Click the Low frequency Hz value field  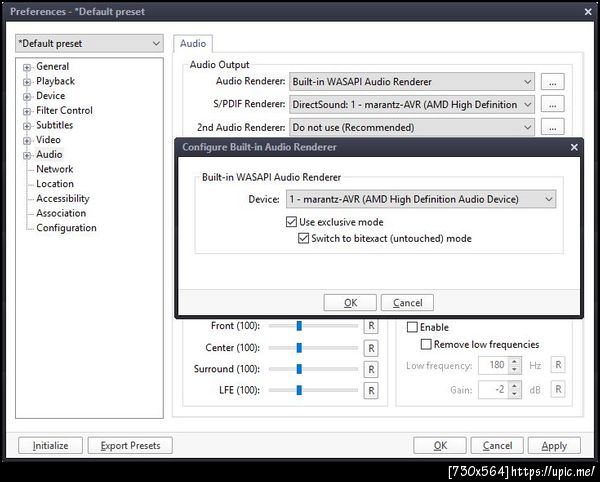494,365
